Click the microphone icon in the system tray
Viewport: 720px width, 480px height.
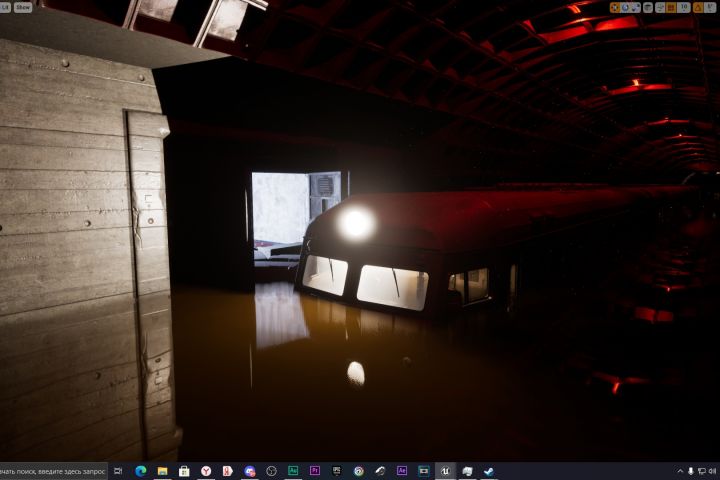(x=691, y=471)
